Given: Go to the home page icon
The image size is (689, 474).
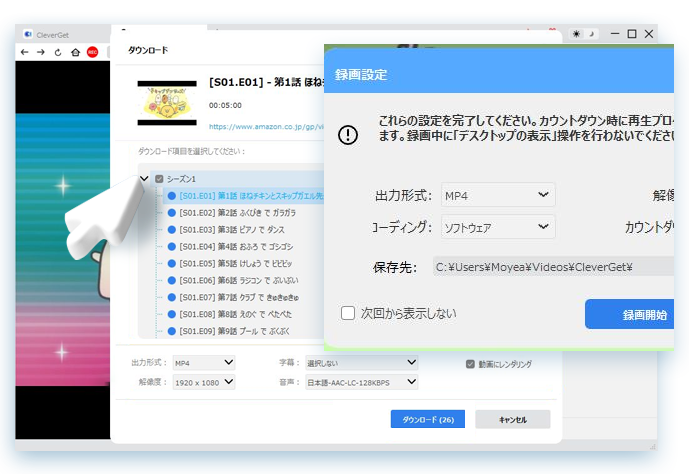Looking at the screenshot, I should click(x=76, y=52).
